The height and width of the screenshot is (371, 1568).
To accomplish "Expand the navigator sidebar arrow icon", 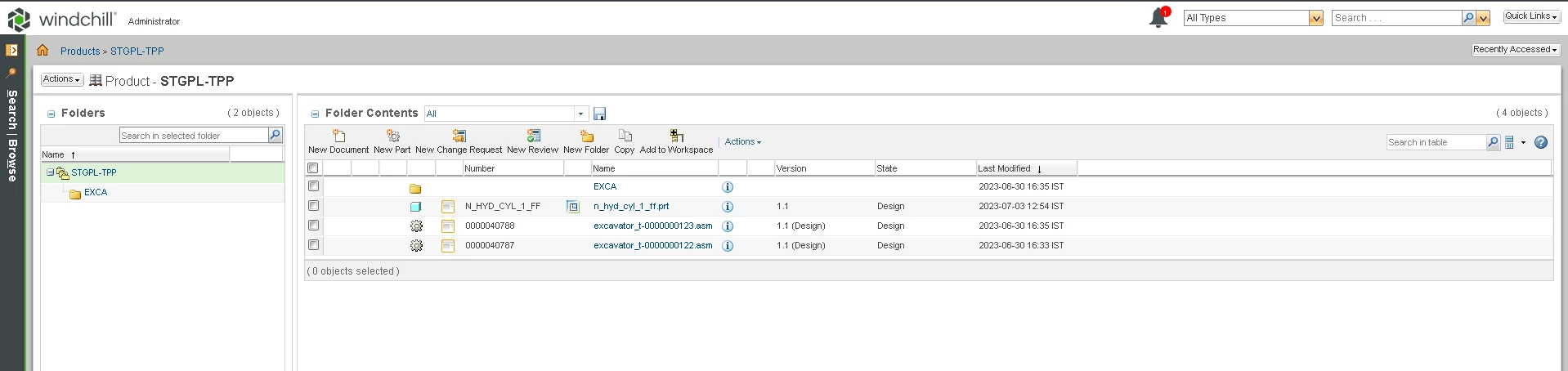I will pos(11,50).
